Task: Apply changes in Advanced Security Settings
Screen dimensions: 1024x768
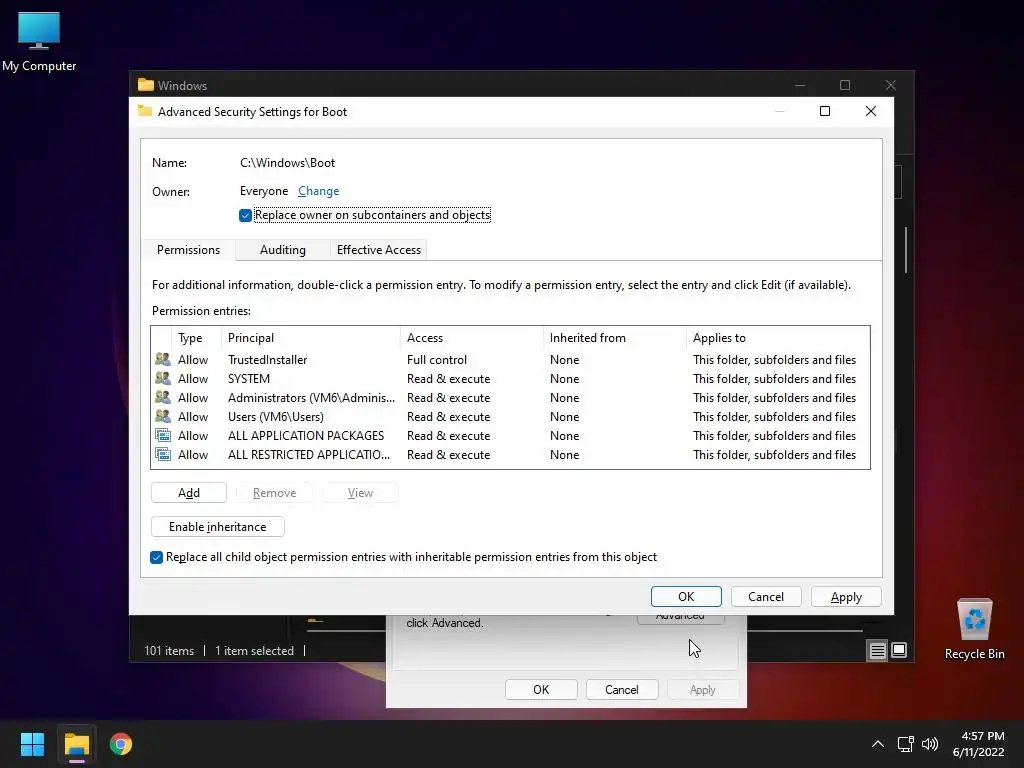Action: click(x=846, y=596)
